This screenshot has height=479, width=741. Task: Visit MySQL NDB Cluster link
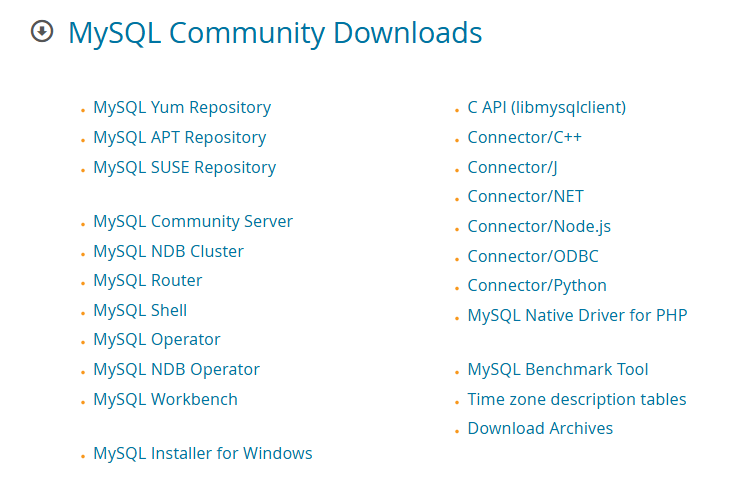[168, 251]
